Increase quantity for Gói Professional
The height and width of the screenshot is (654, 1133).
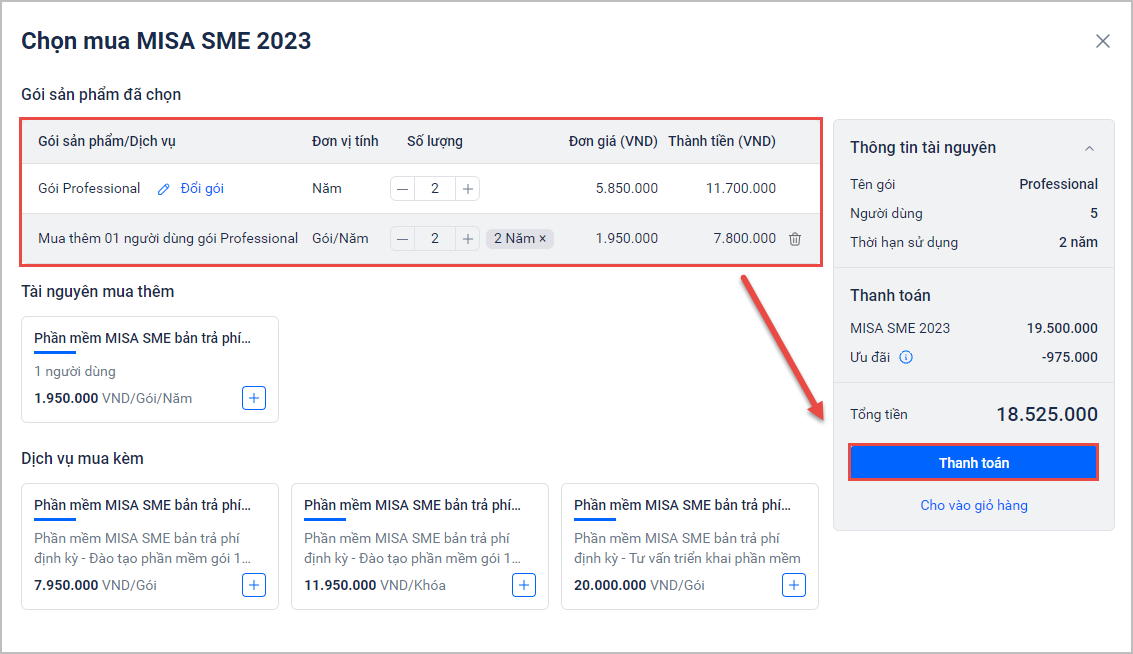[468, 189]
